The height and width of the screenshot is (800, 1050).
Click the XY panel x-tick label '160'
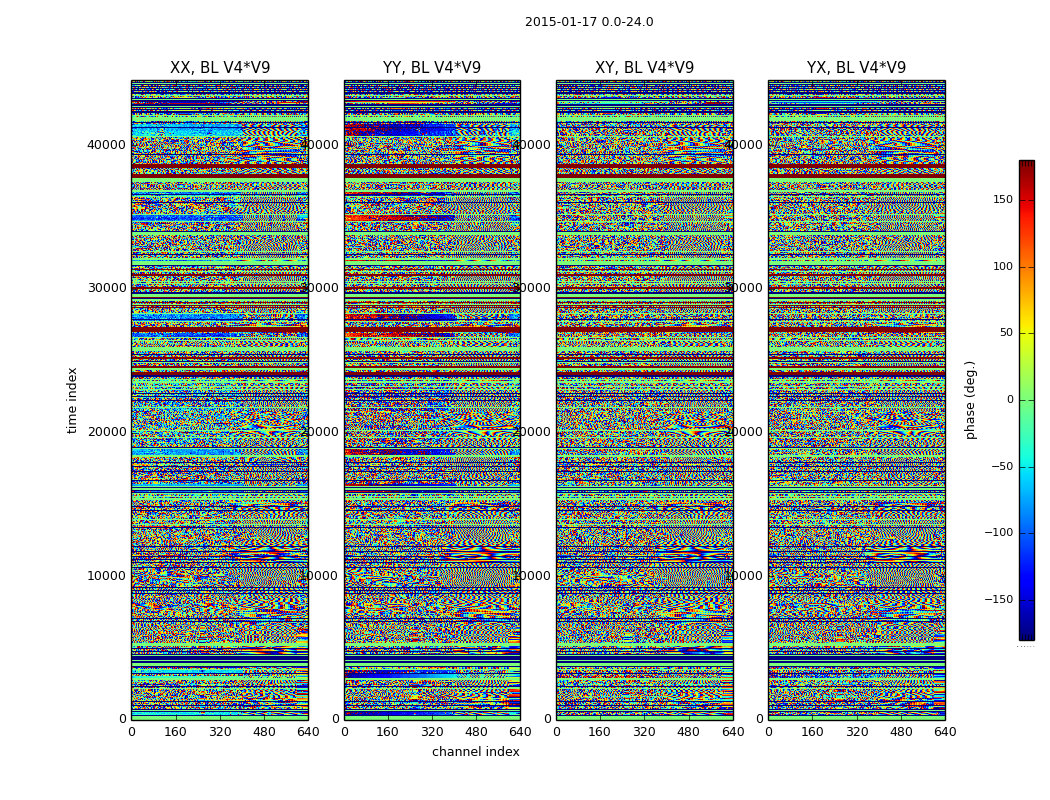(x=600, y=732)
